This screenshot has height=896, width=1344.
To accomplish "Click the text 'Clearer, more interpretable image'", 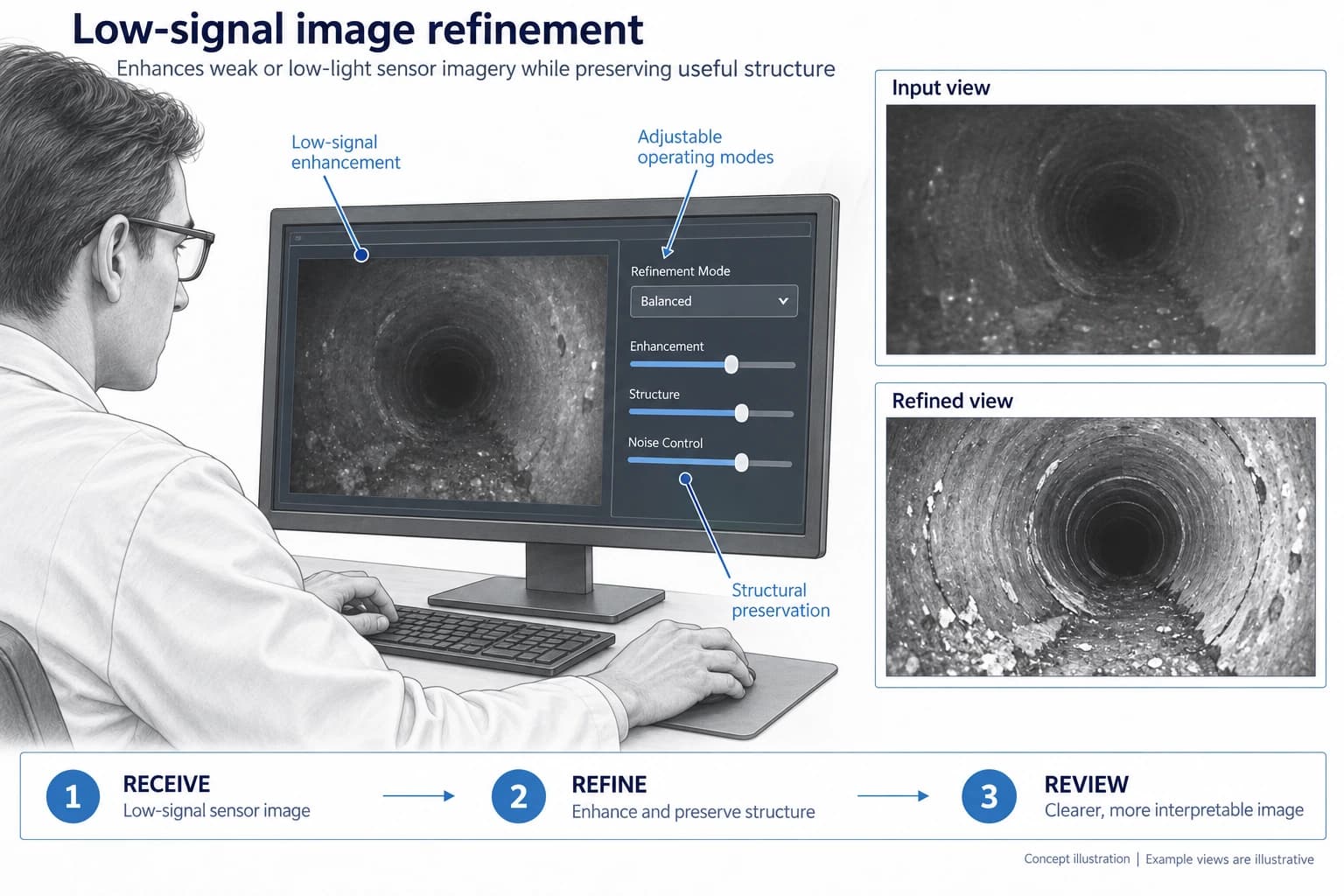I will point(1174,810).
